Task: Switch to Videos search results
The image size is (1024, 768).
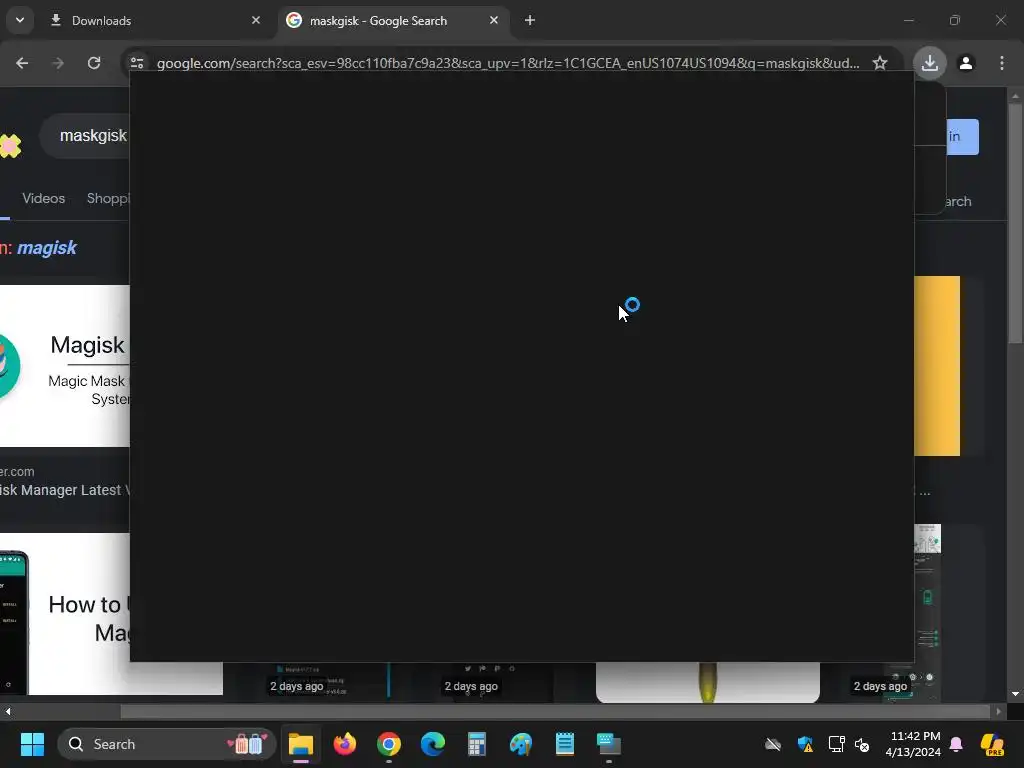Action: [44, 198]
